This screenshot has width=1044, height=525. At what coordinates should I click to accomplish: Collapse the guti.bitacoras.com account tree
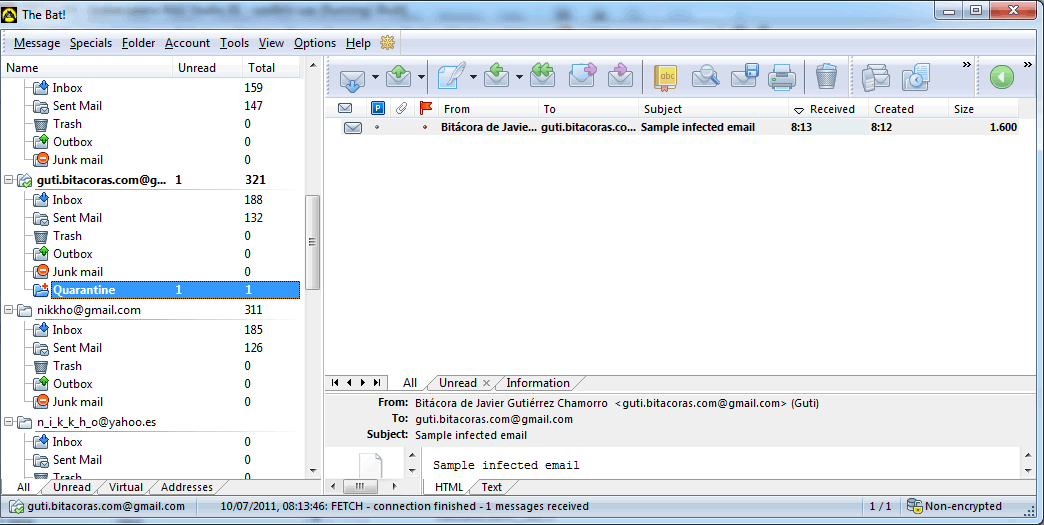(9, 180)
